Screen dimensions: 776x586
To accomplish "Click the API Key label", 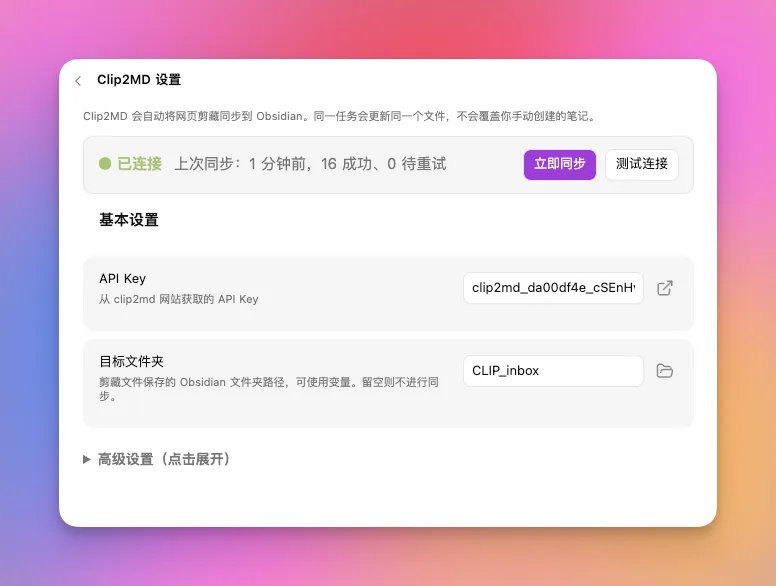I will [x=122, y=279].
